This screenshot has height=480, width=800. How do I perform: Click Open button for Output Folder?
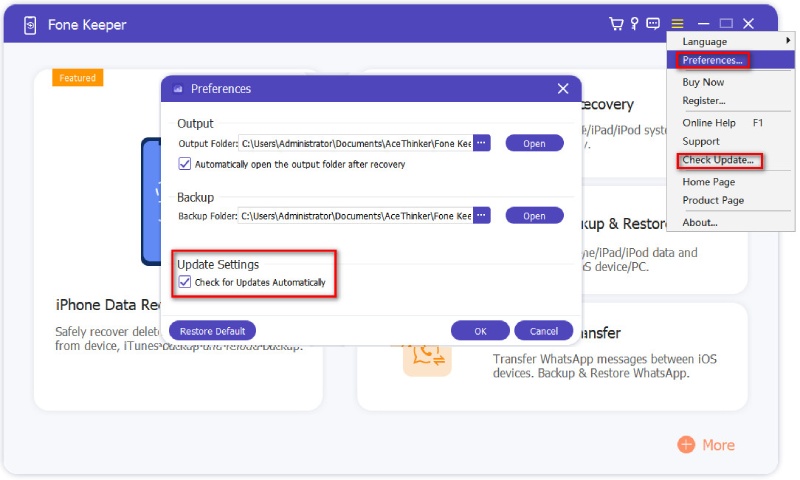tap(534, 143)
